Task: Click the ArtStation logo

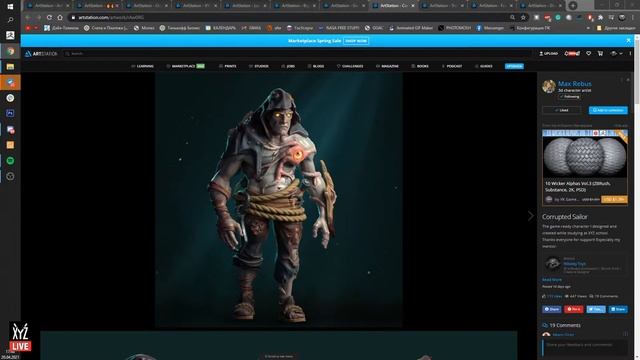Action: click(41, 54)
